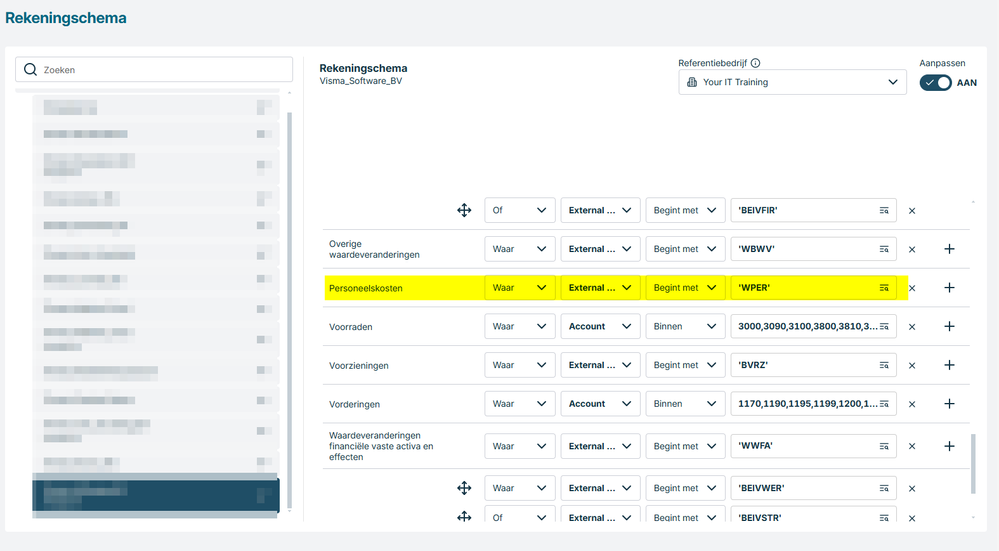Add condition to Overige waardeveranderingen row
The image size is (999, 551).
point(949,249)
